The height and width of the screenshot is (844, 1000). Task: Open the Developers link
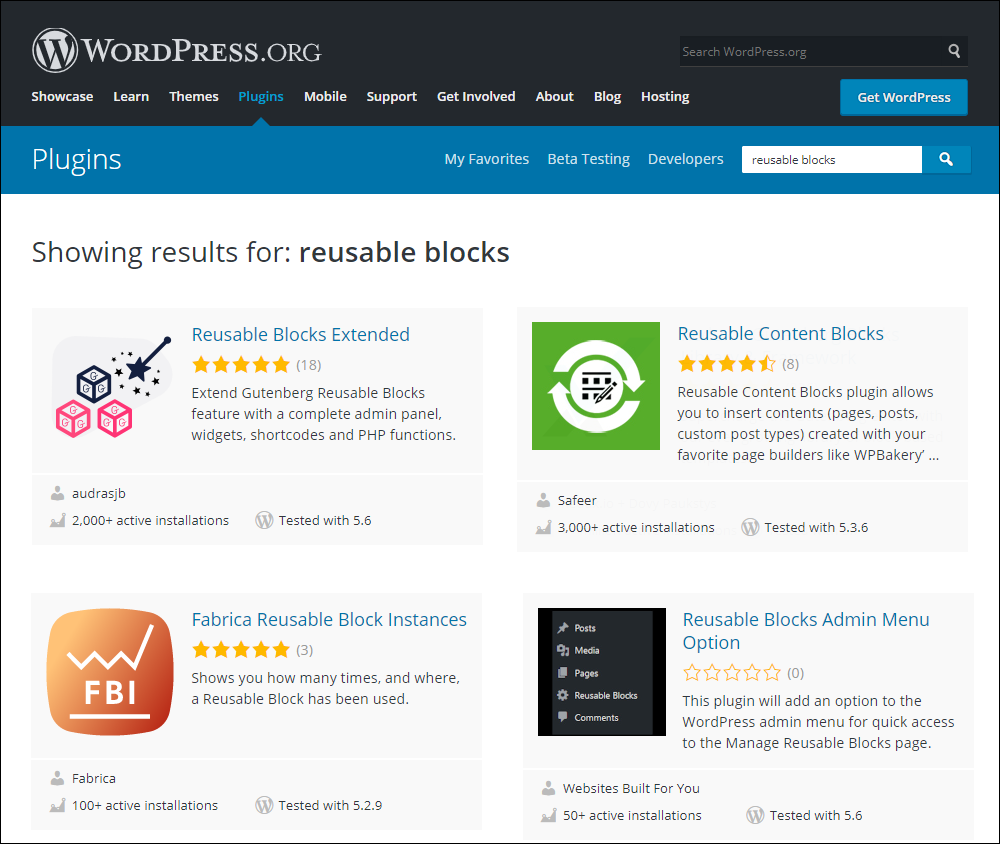[x=686, y=159]
